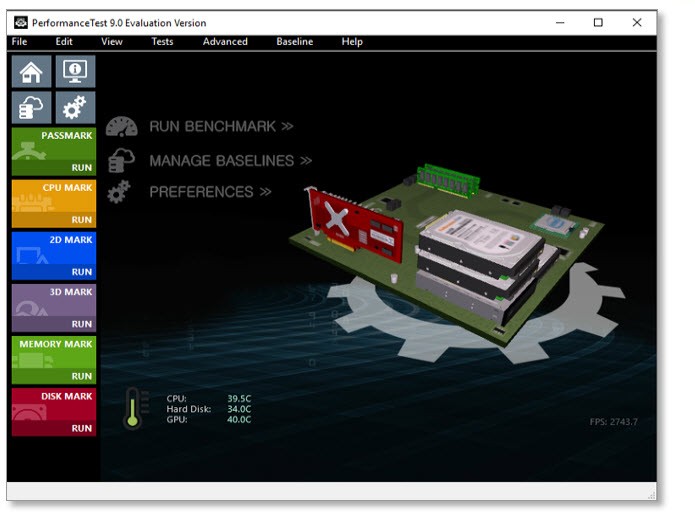Screen dimensions: 695x515
Task: Close the PerformanceTest window
Action: point(637,23)
